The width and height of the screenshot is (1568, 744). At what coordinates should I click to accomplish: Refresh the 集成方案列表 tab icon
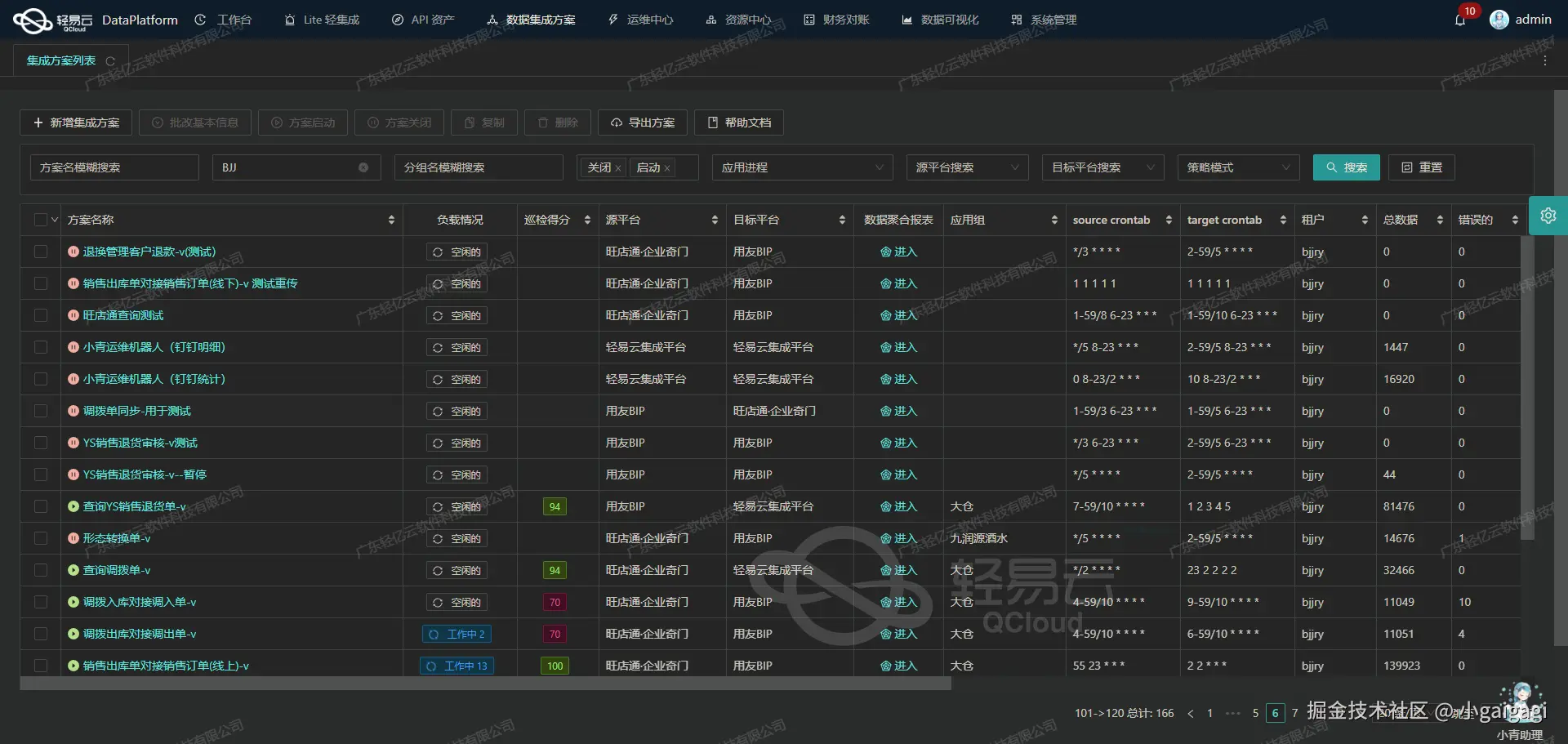tap(110, 61)
